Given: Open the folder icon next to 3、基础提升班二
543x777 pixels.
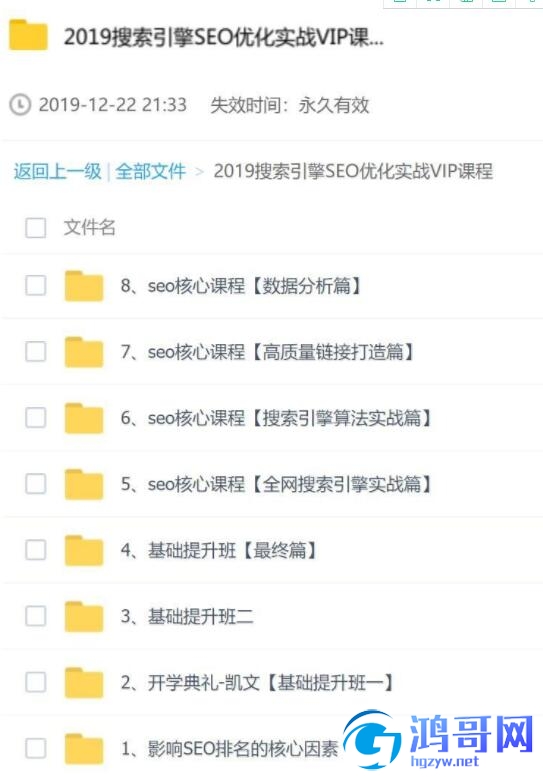Looking at the screenshot, I should (x=84, y=616).
